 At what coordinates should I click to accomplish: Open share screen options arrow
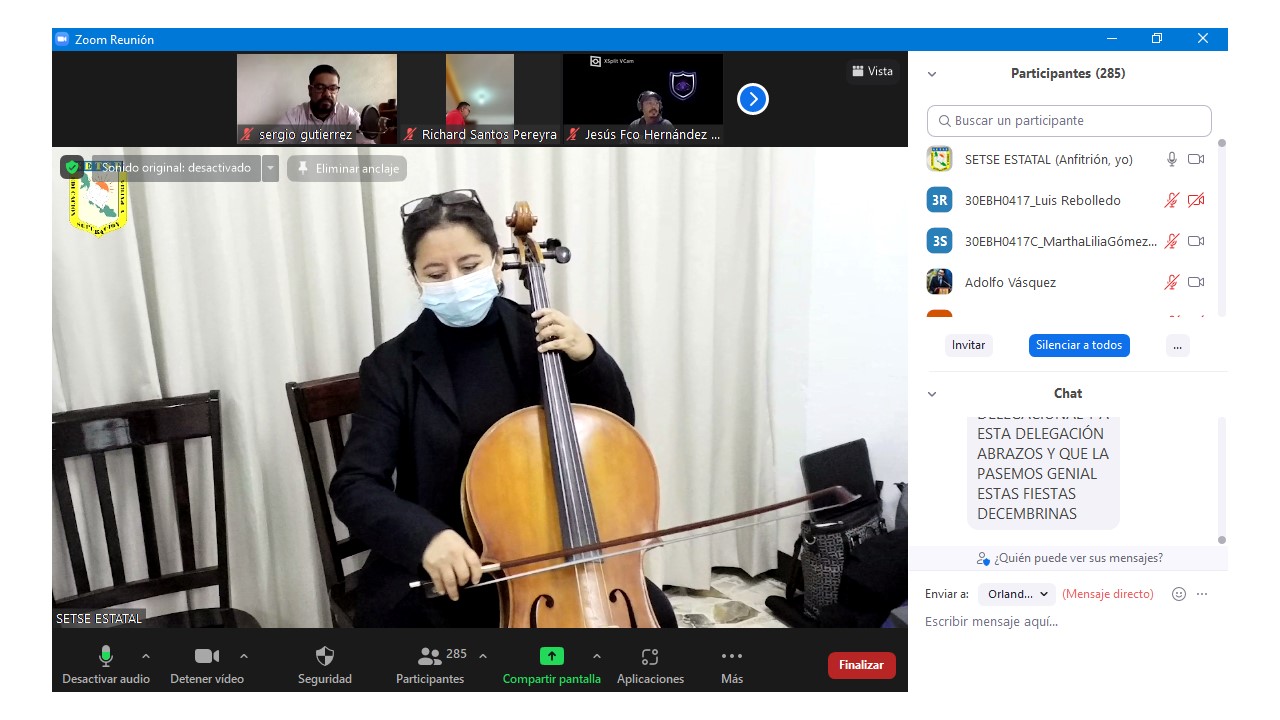tap(597, 656)
